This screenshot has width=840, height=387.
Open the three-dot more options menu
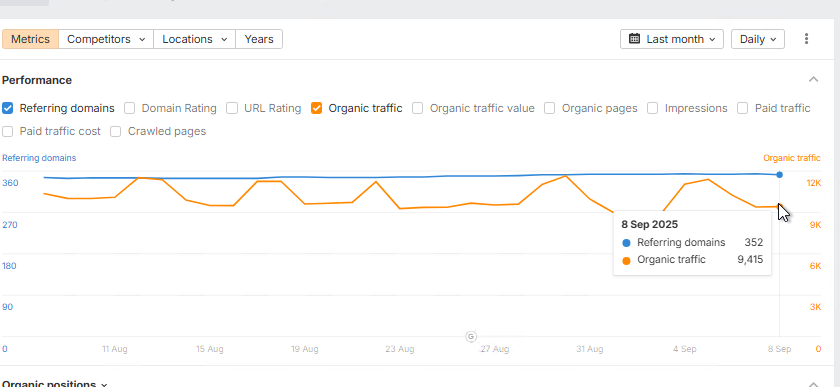tap(806, 39)
